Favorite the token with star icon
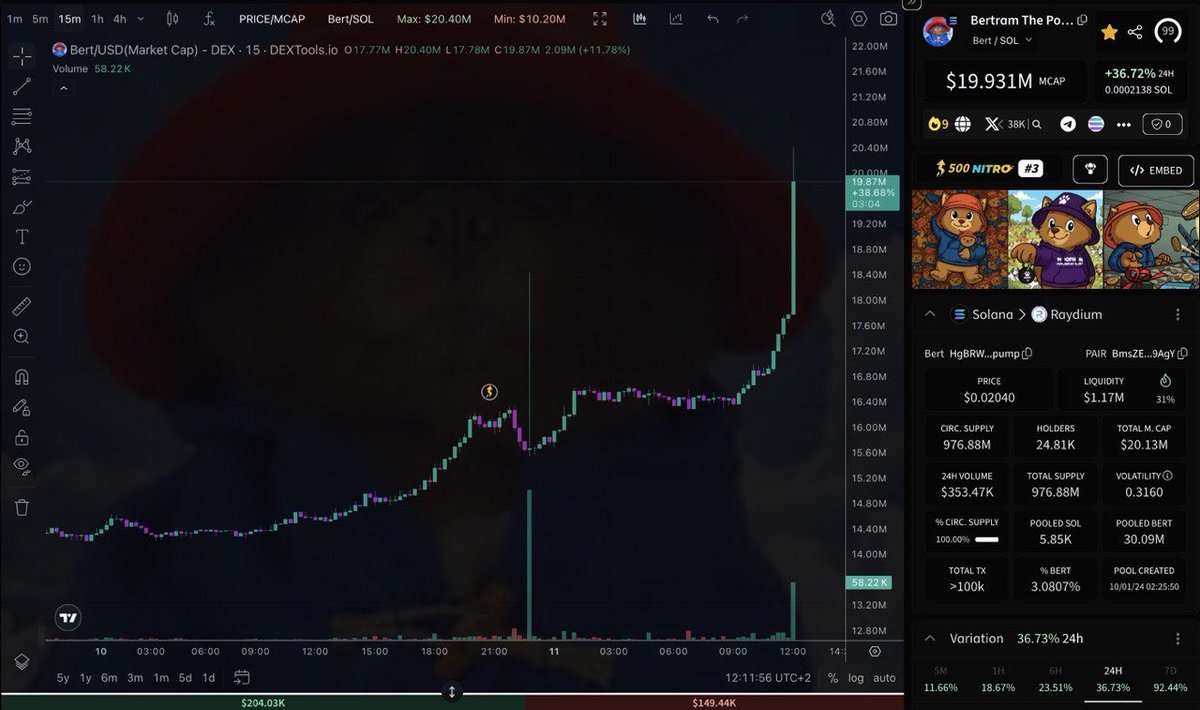 (x=1109, y=32)
